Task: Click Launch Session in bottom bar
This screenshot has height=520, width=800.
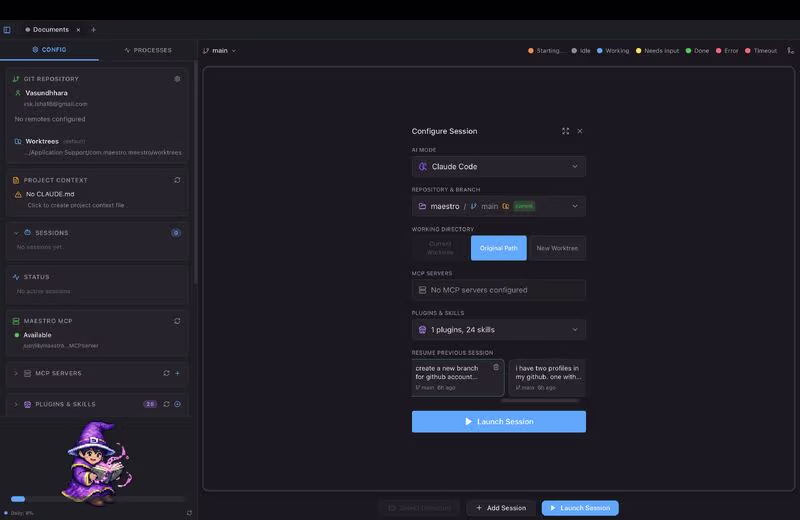Action: pyautogui.click(x=580, y=508)
